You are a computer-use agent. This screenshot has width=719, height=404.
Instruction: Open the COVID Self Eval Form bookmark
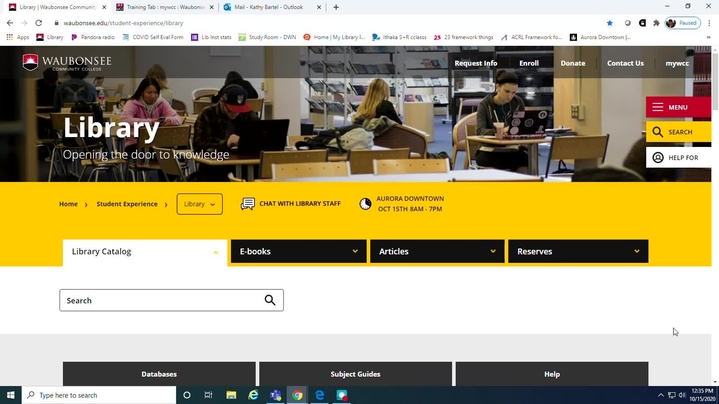[153, 37]
